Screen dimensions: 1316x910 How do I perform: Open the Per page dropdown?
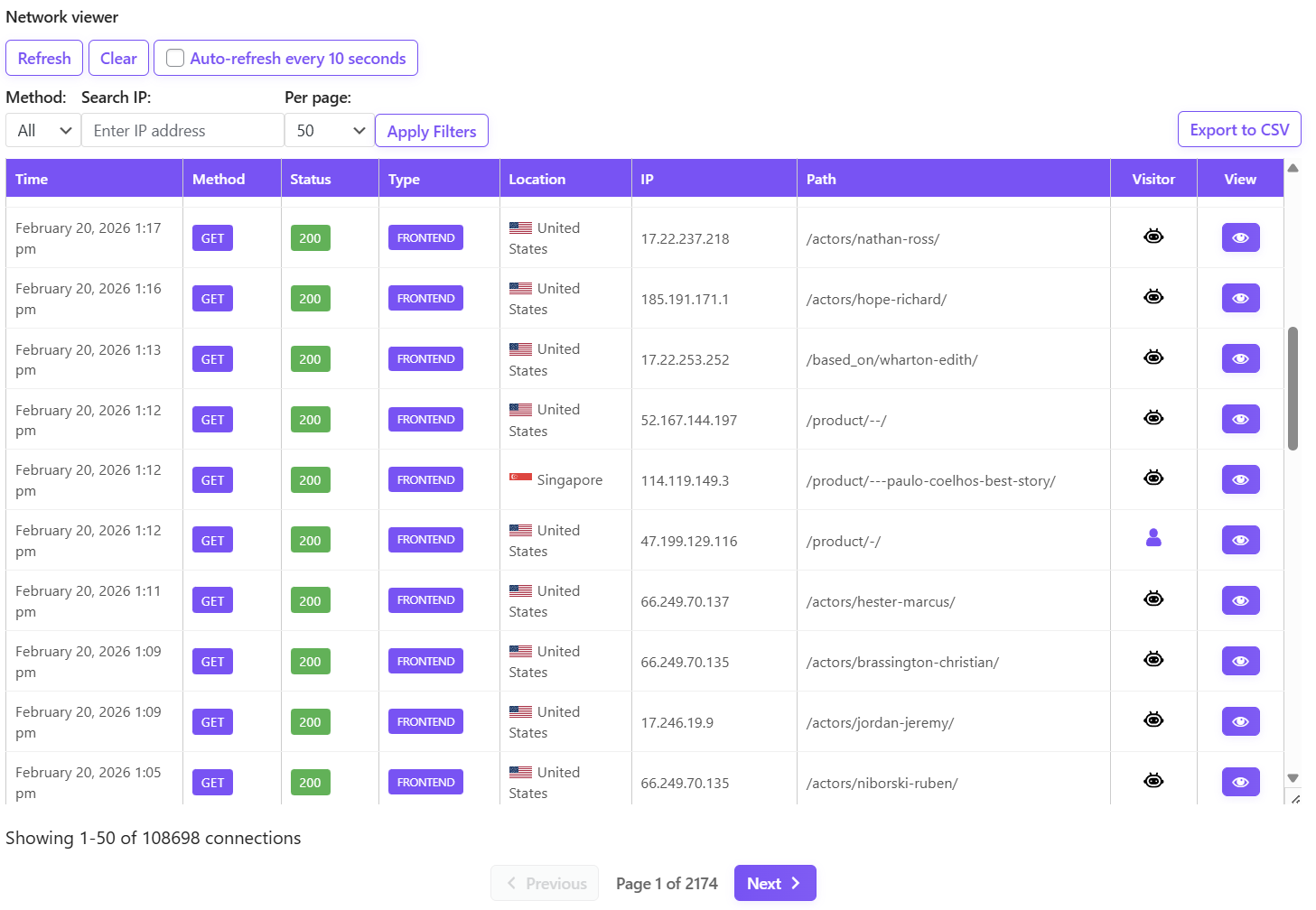pyautogui.click(x=329, y=130)
